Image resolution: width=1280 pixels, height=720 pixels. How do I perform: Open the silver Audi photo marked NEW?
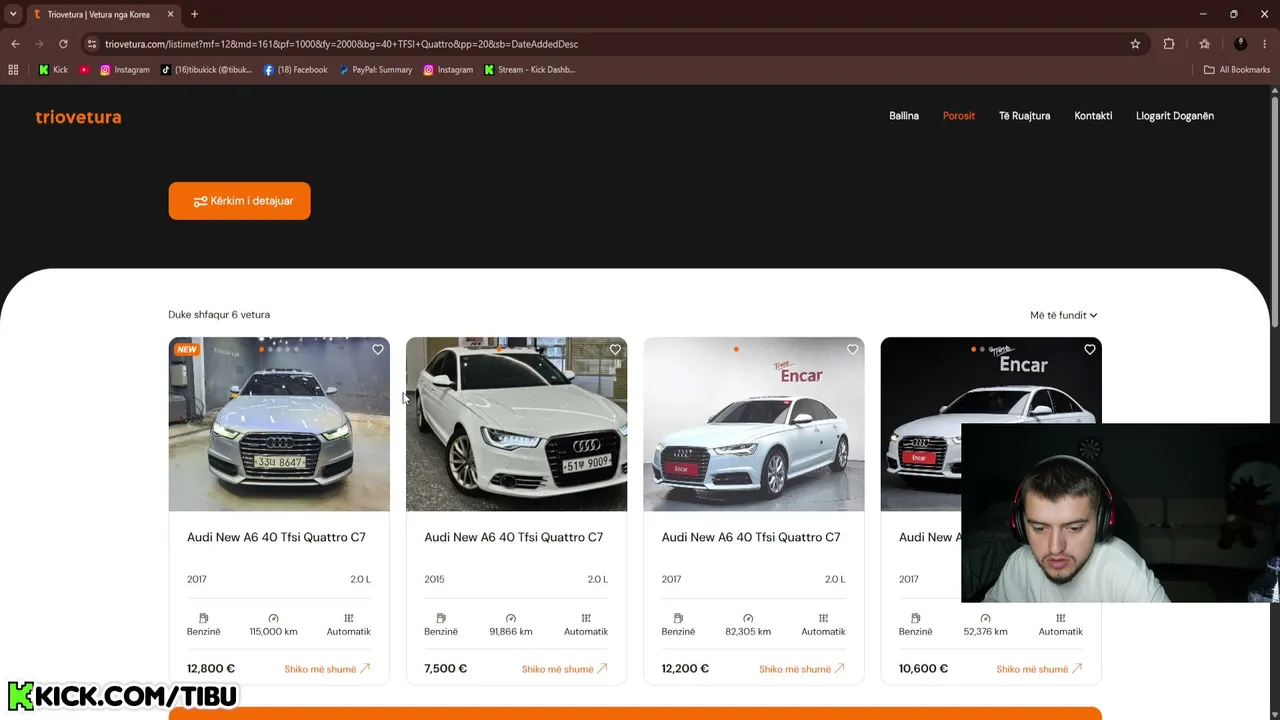pyautogui.click(x=279, y=424)
